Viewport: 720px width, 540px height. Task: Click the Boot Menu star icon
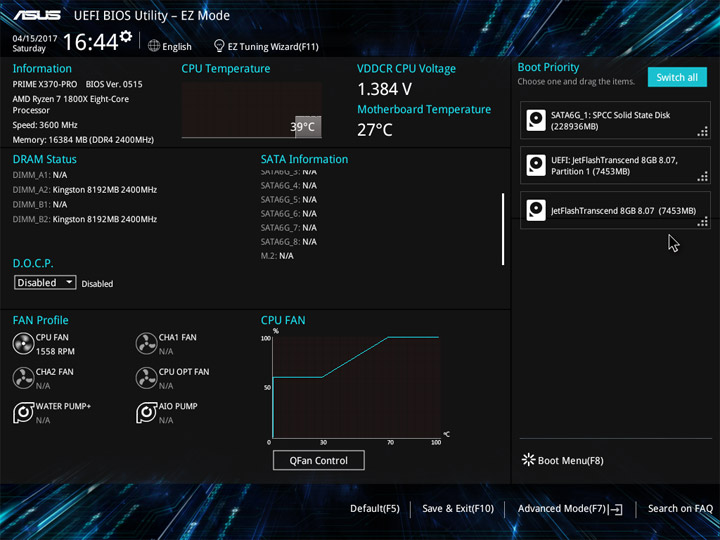point(528,460)
